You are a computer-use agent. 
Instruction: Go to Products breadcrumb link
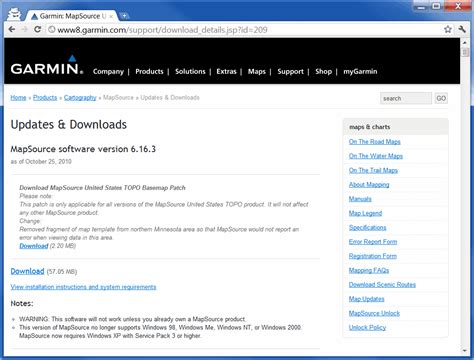[x=45, y=98]
